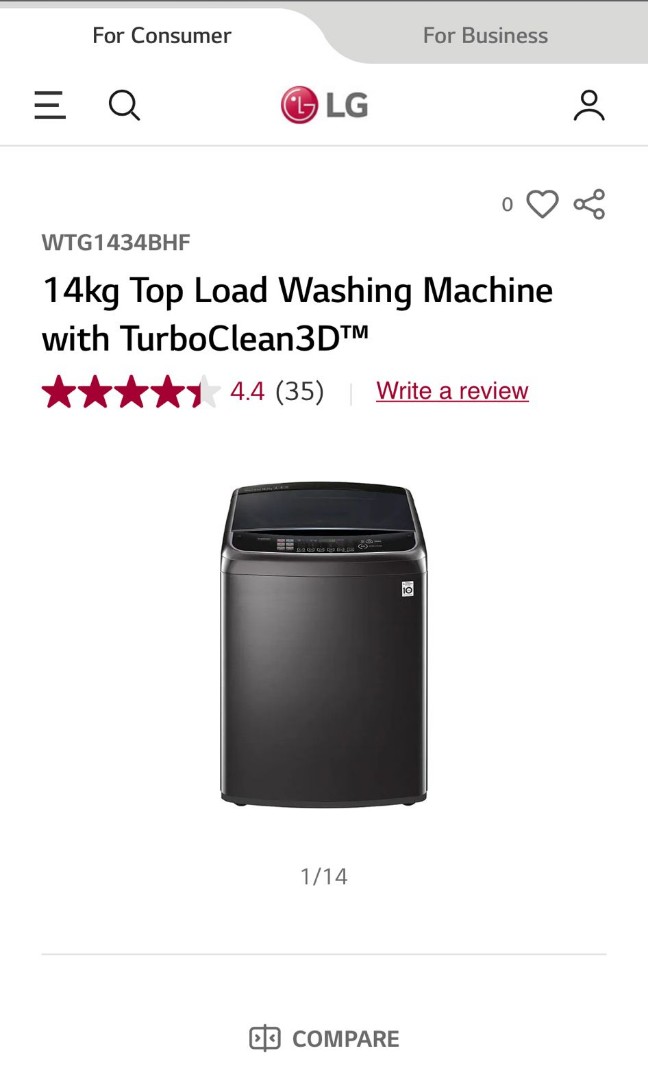Click the 1/14 image counter

tap(324, 876)
